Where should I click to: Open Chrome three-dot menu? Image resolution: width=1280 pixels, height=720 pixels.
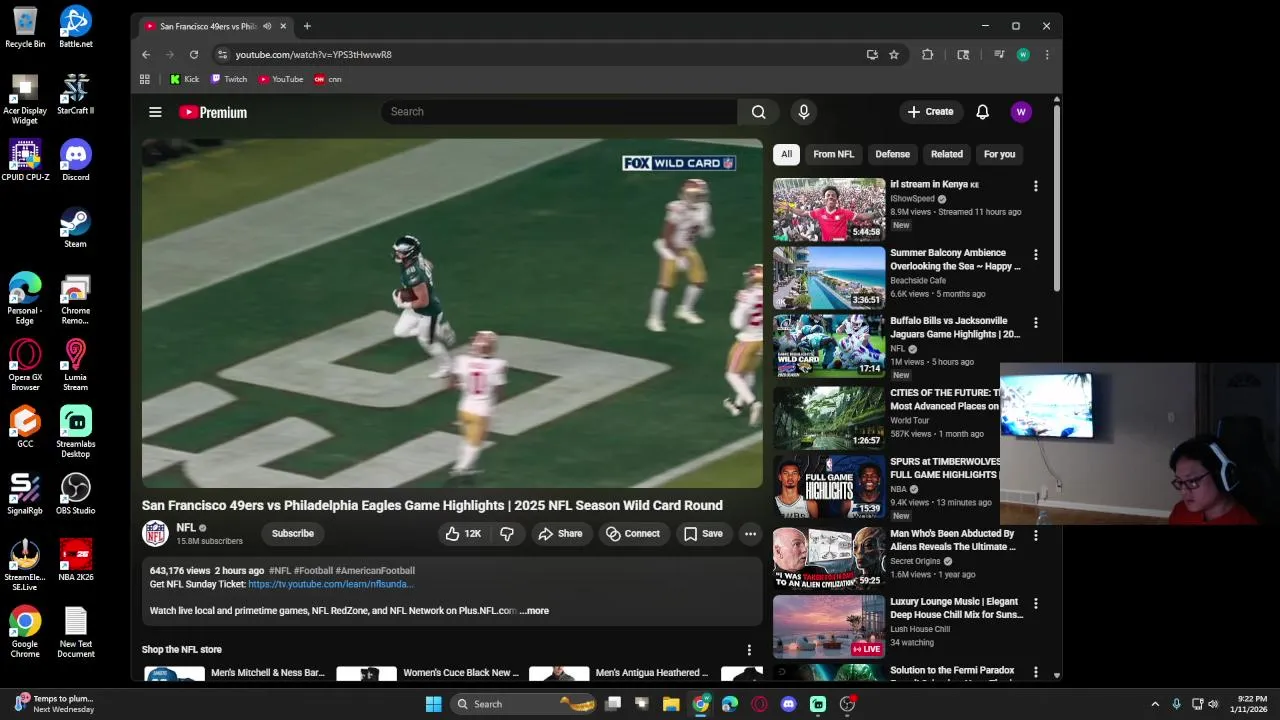pyautogui.click(x=1047, y=55)
